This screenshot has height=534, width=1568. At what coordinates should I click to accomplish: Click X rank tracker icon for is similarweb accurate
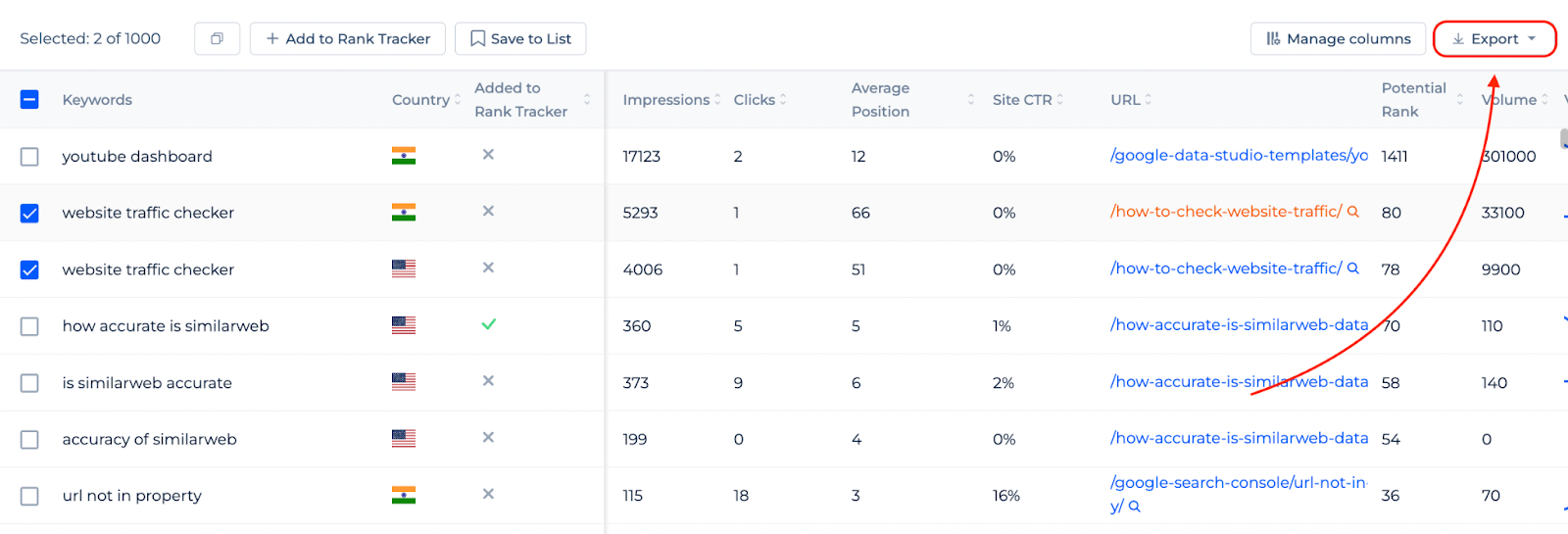488,381
